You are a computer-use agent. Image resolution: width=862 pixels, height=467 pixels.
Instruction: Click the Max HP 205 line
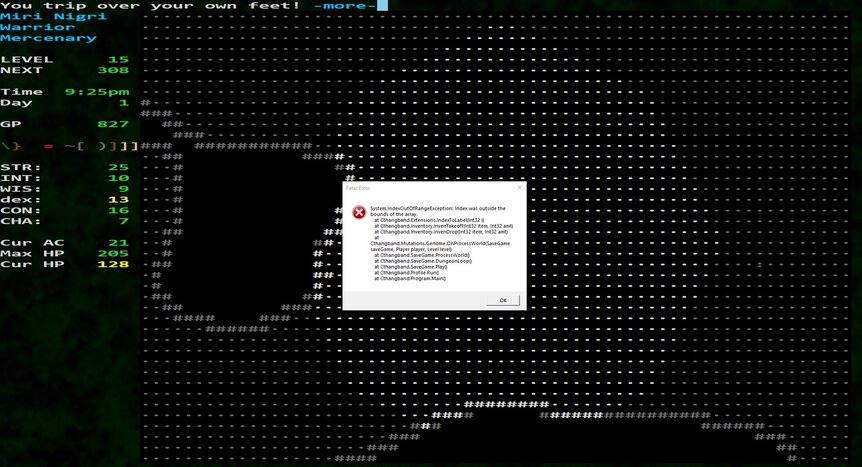point(64,253)
